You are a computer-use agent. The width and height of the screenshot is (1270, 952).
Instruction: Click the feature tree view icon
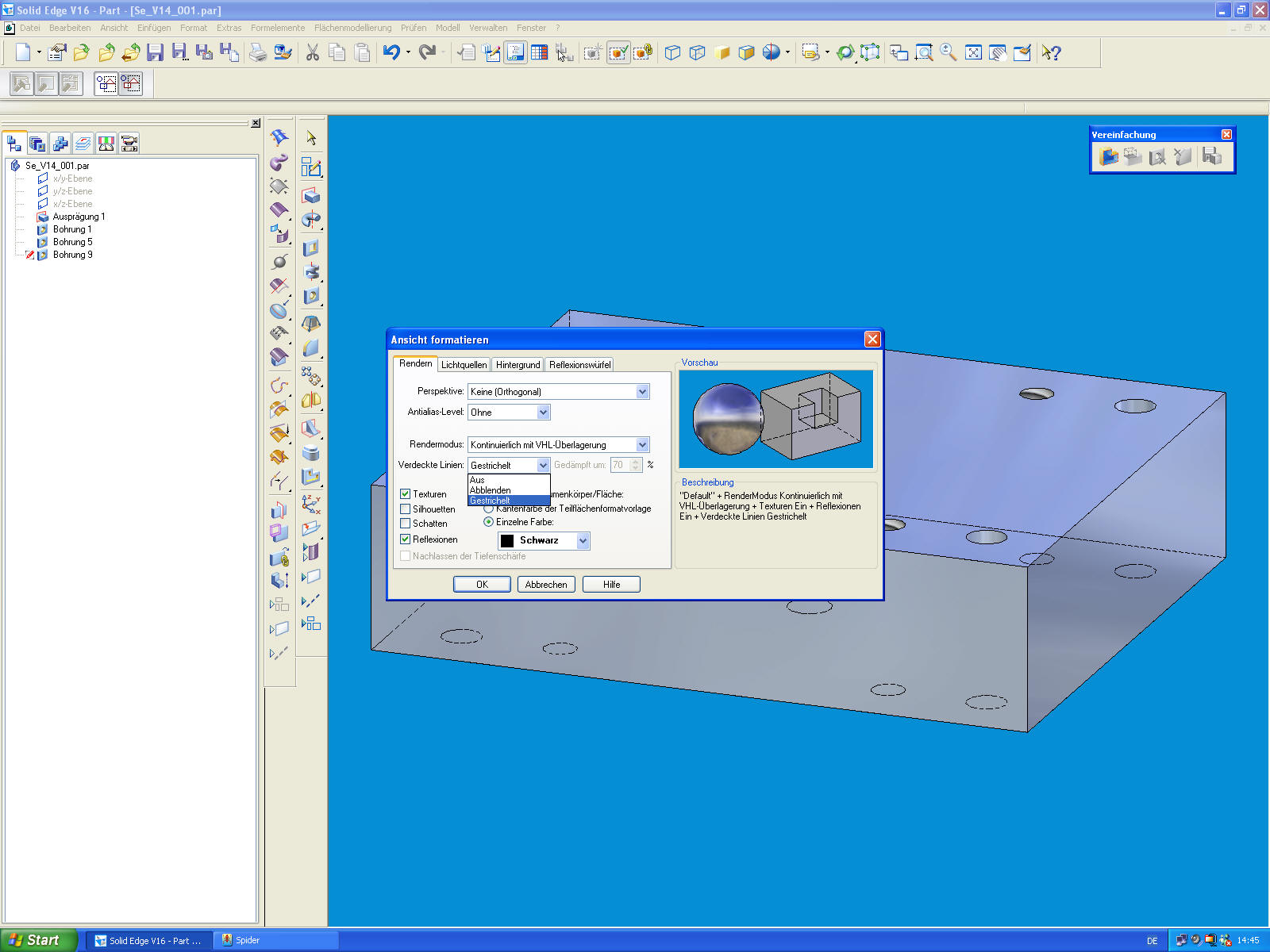click(x=14, y=143)
